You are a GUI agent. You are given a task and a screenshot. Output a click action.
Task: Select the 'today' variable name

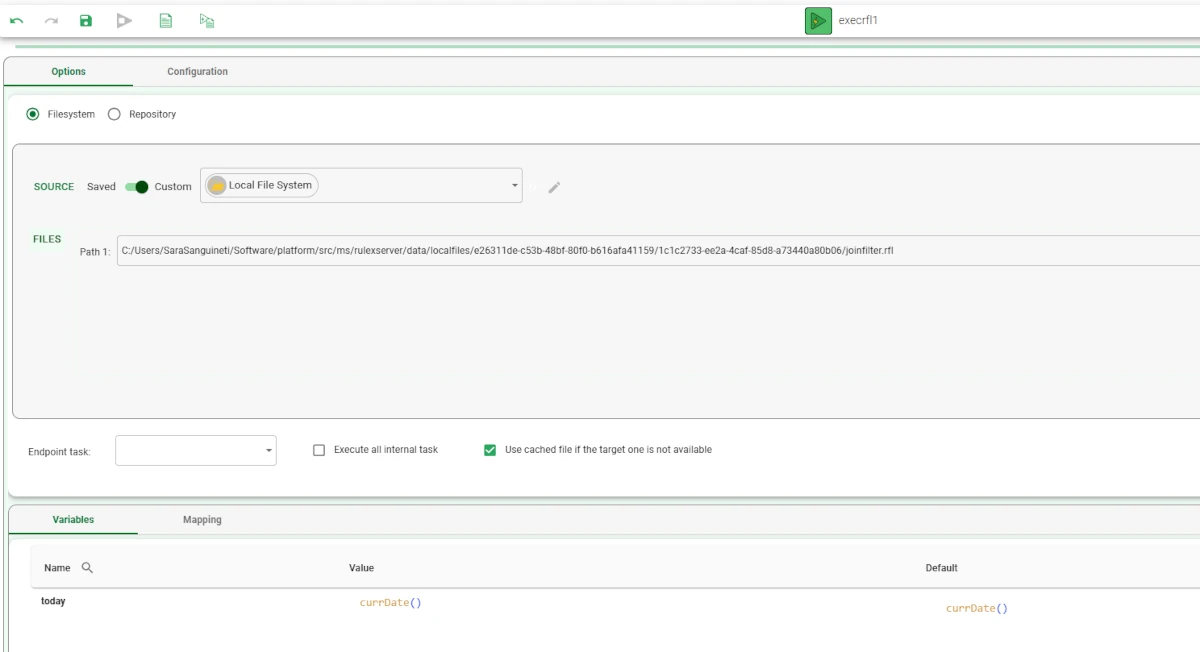click(53, 601)
